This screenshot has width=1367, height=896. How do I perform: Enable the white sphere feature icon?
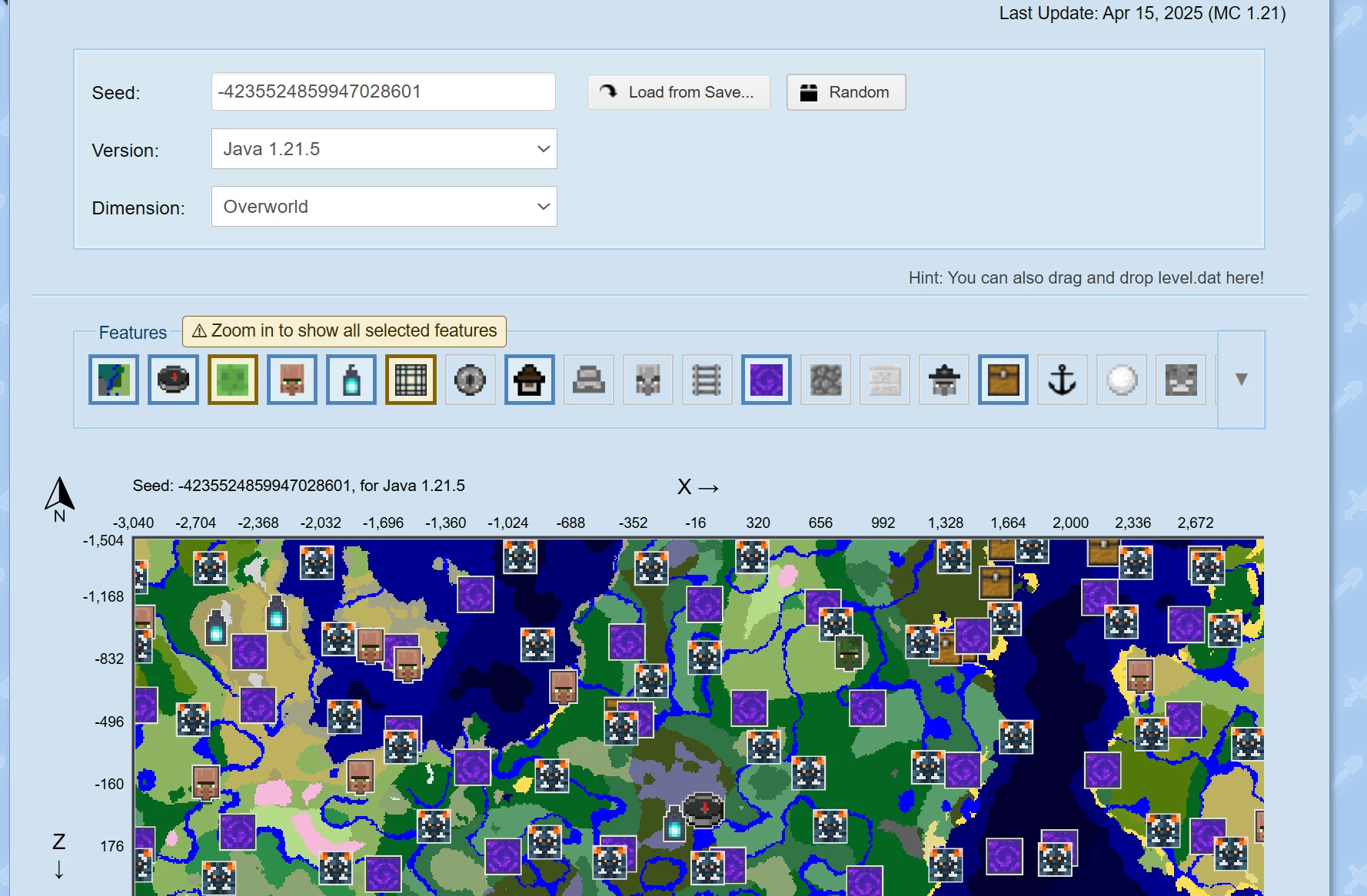tap(1122, 380)
